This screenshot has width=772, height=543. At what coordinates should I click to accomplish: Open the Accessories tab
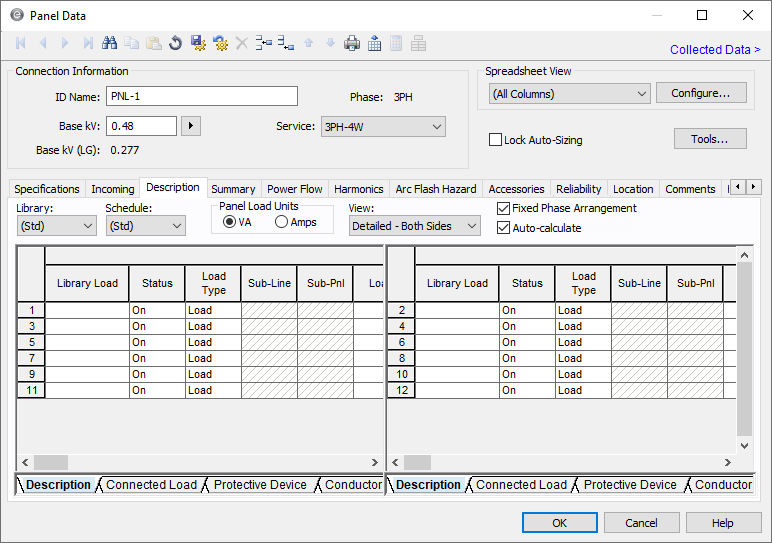tap(516, 189)
